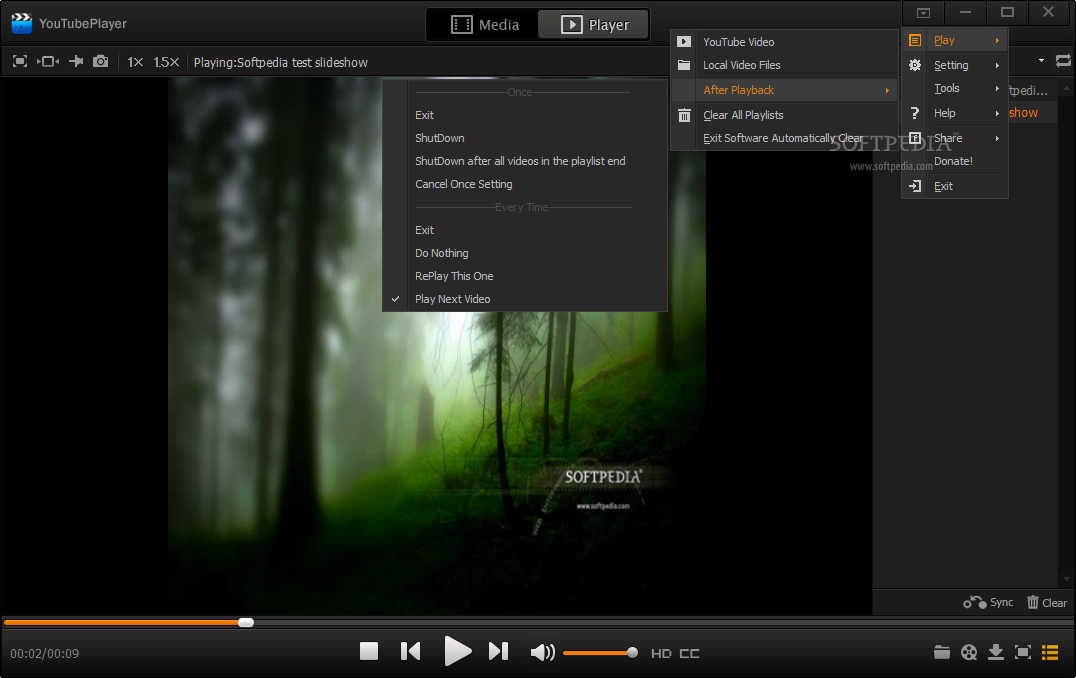Toggle CC closed captions
The width and height of the screenshot is (1076, 678).
[x=690, y=653]
